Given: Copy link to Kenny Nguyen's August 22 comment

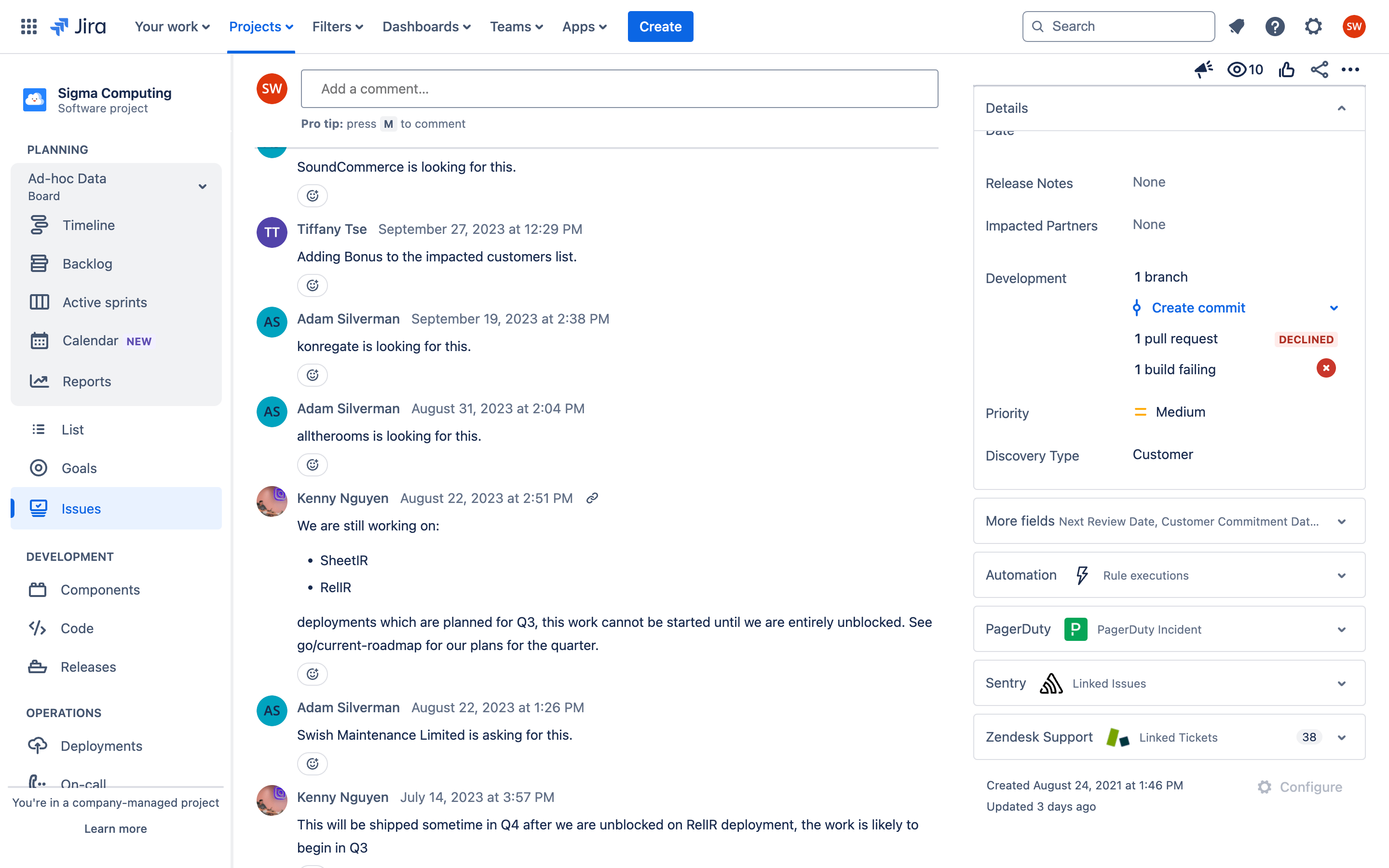Looking at the screenshot, I should [592, 498].
